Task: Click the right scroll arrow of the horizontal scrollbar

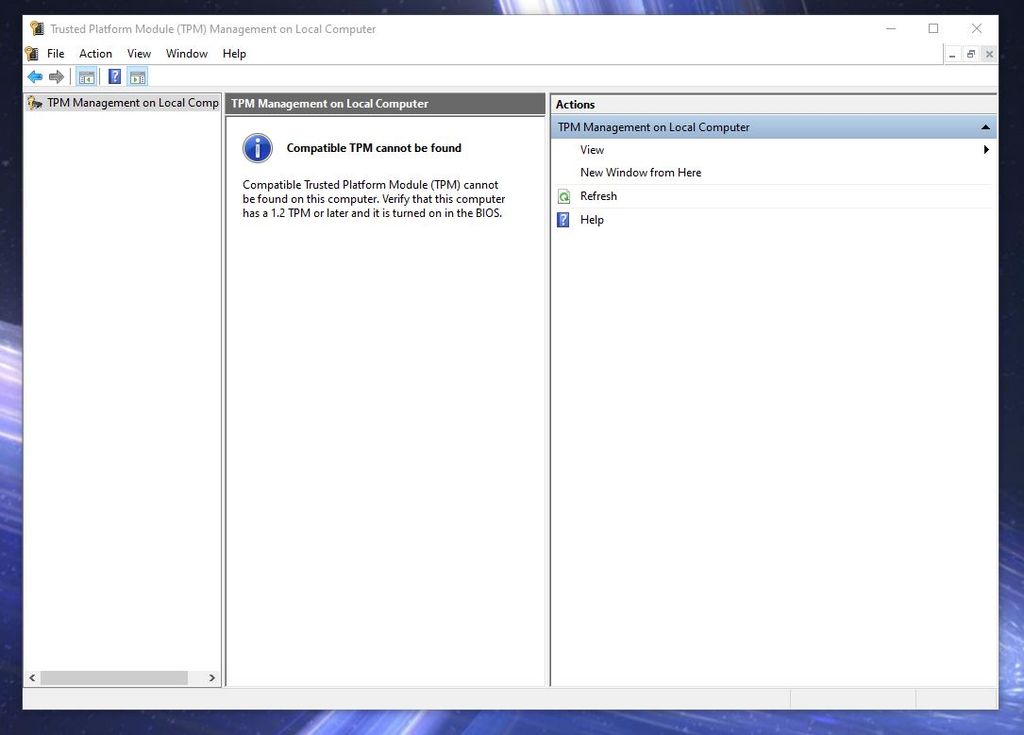Action: [211, 677]
